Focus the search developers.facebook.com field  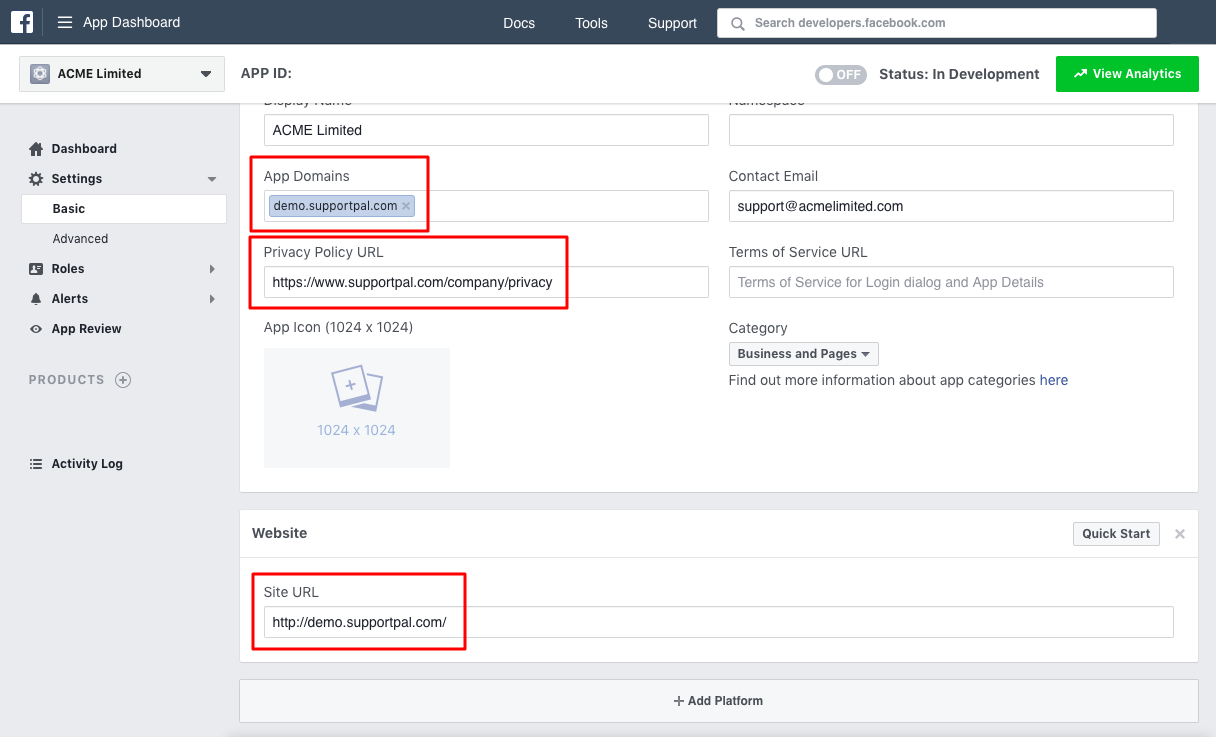[x=937, y=23]
